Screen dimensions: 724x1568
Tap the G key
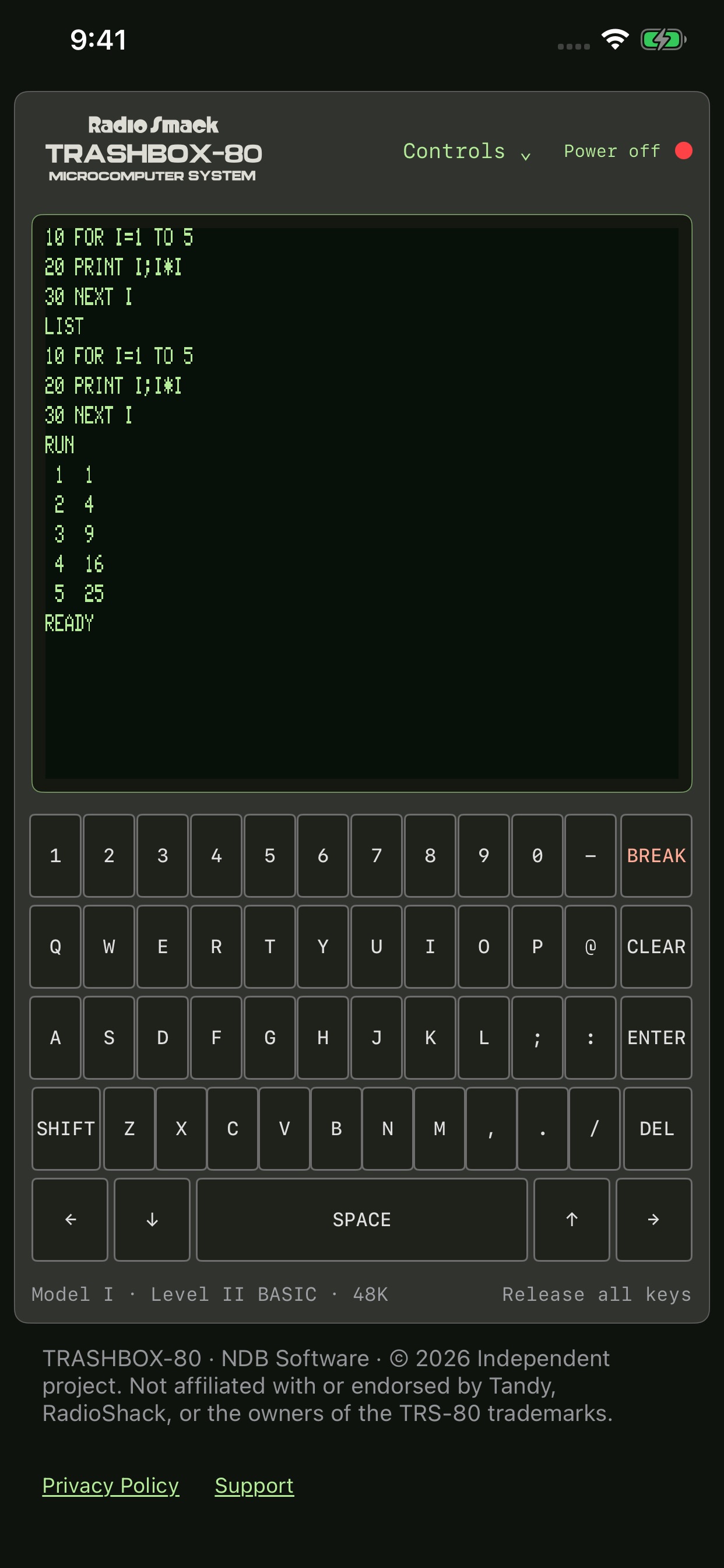(269, 1037)
